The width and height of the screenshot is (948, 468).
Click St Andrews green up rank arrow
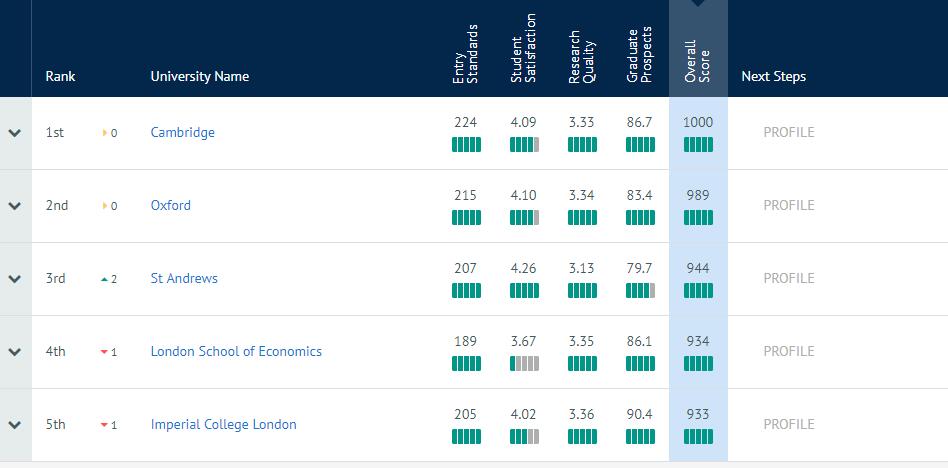[x=105, y=279]
